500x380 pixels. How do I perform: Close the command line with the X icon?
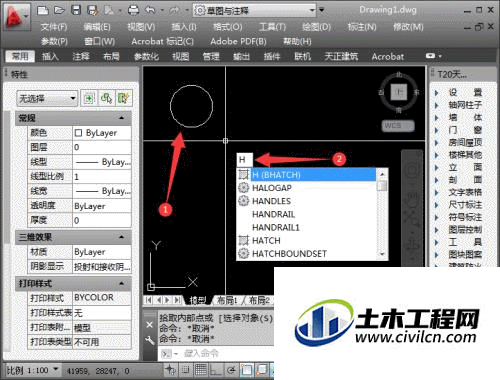click(x=150, y=324)
